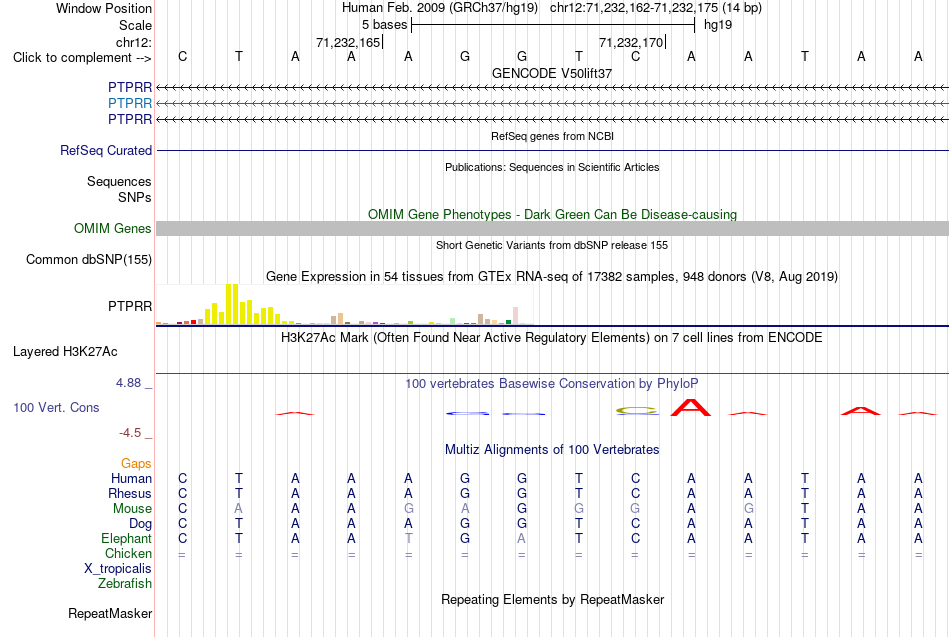Click the gray OMIM Genes item bar
This screenshot has width=950, height=637.
coord(553,228)
